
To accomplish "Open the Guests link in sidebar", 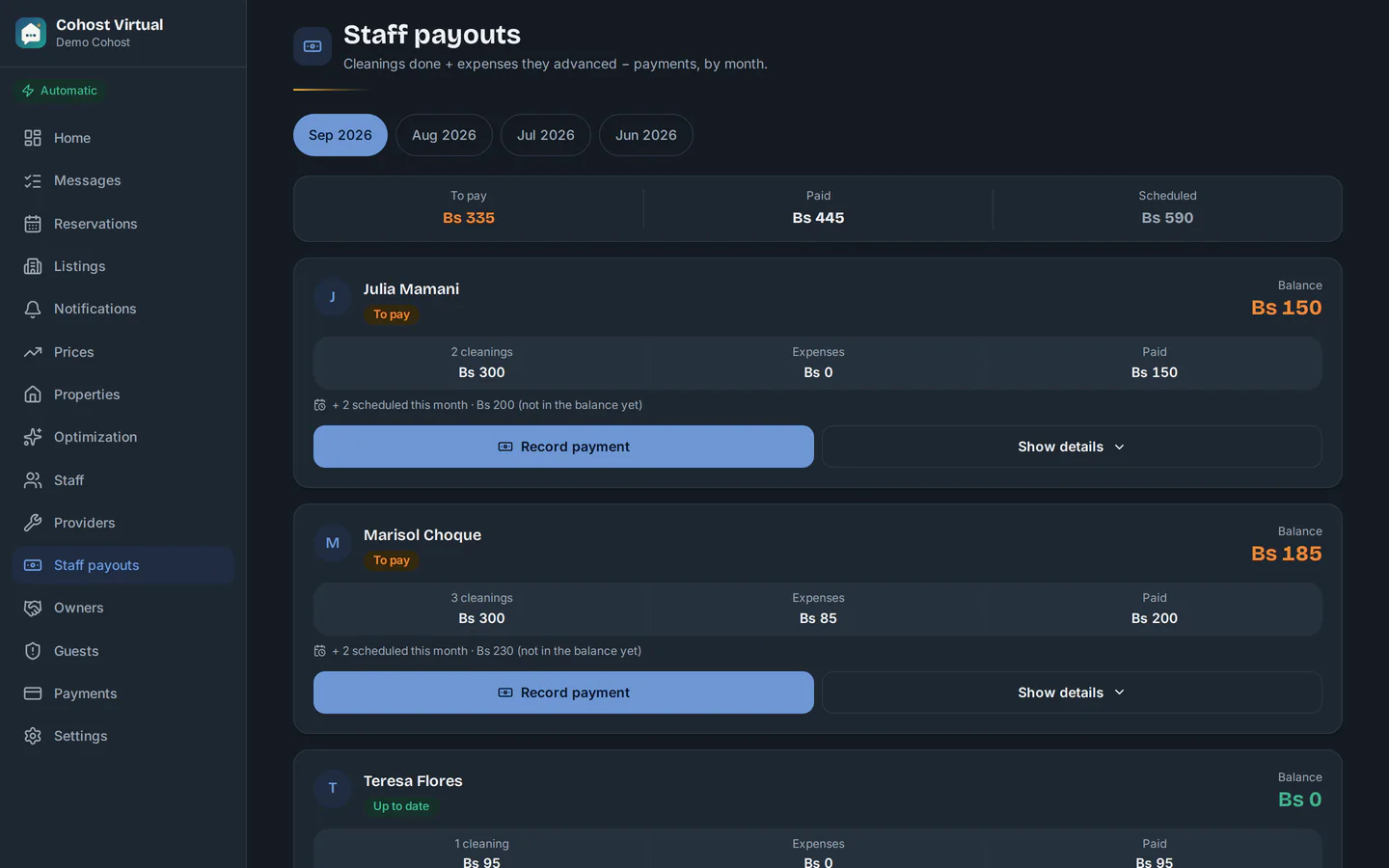I will 123,651.
